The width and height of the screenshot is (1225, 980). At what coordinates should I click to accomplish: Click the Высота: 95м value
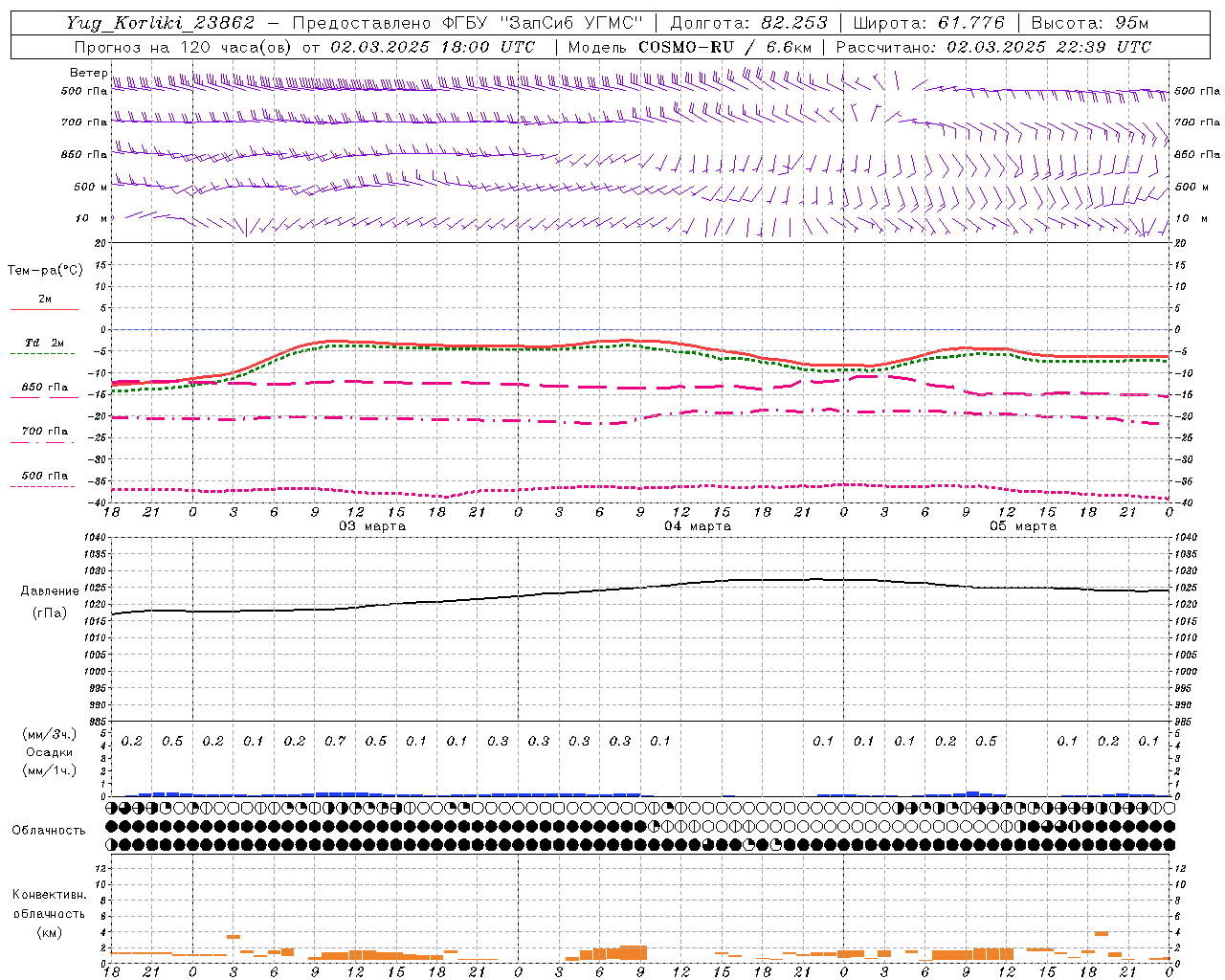tap(1089, 23)
